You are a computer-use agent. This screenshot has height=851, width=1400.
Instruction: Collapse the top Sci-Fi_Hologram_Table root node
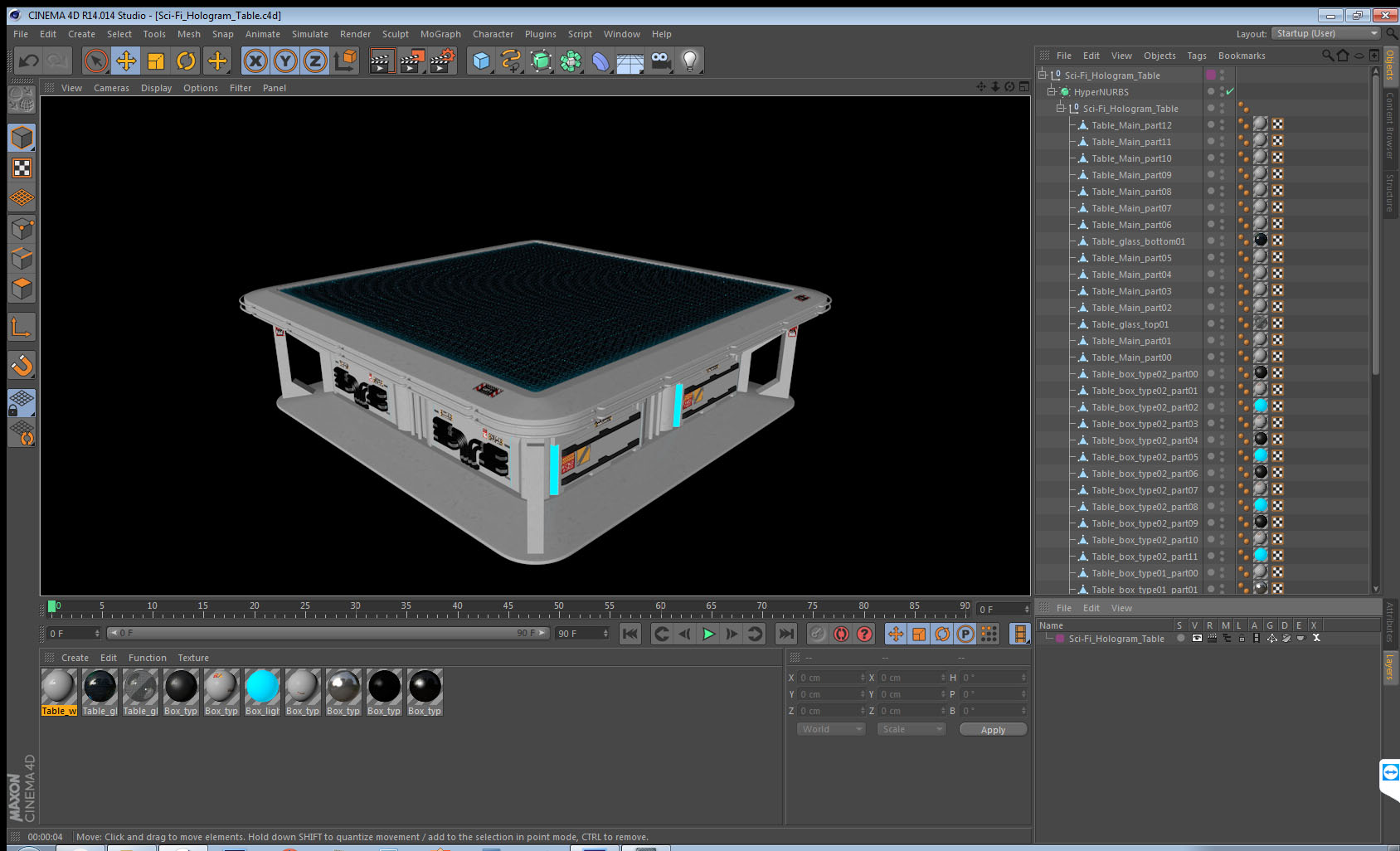click(1042, 75)
